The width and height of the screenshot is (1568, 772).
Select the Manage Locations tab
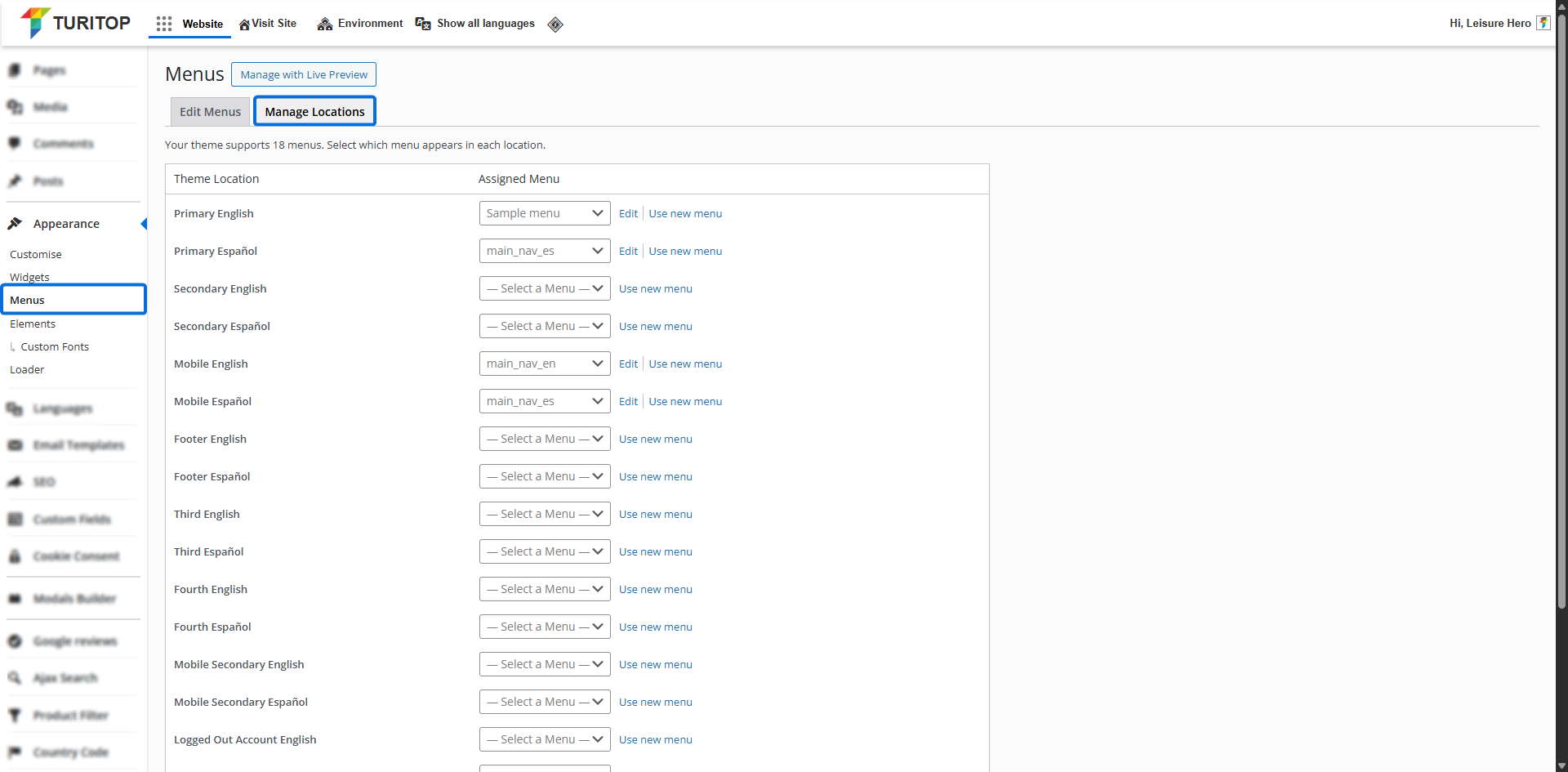point(314,112)
